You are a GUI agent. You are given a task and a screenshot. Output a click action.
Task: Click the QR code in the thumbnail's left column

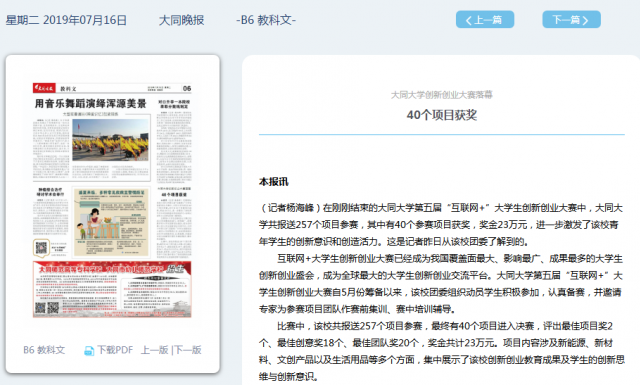click(x=41, y=247)
